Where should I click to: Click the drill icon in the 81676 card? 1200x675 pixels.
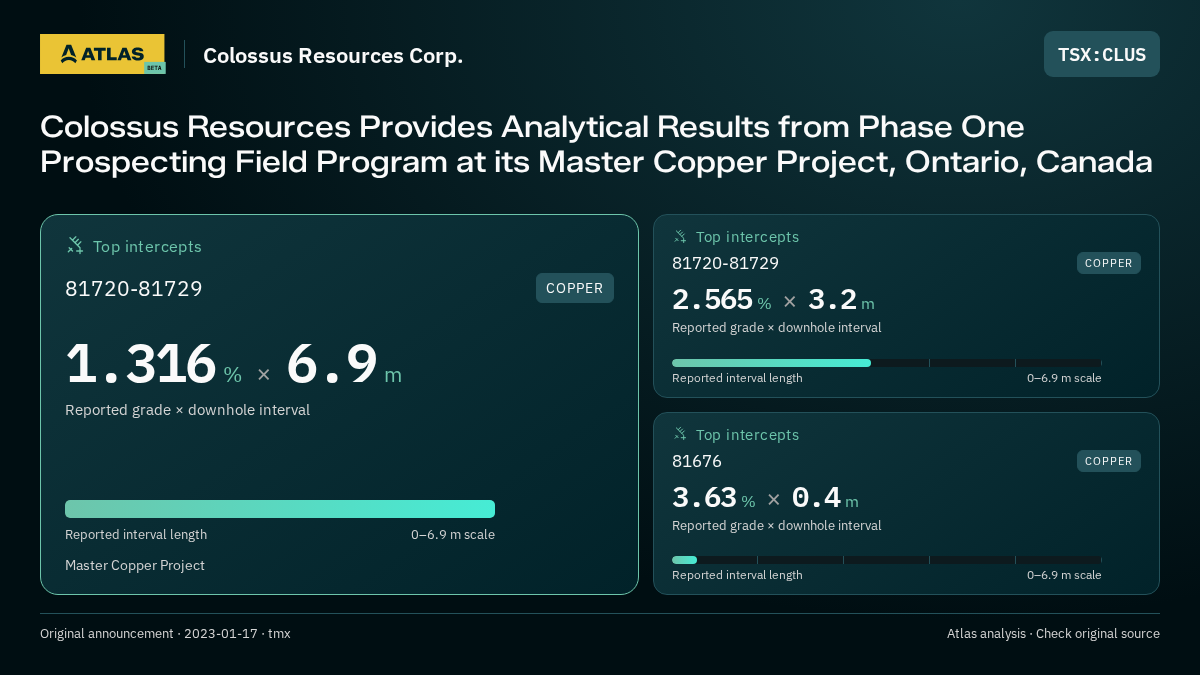(x=680, y=434)
